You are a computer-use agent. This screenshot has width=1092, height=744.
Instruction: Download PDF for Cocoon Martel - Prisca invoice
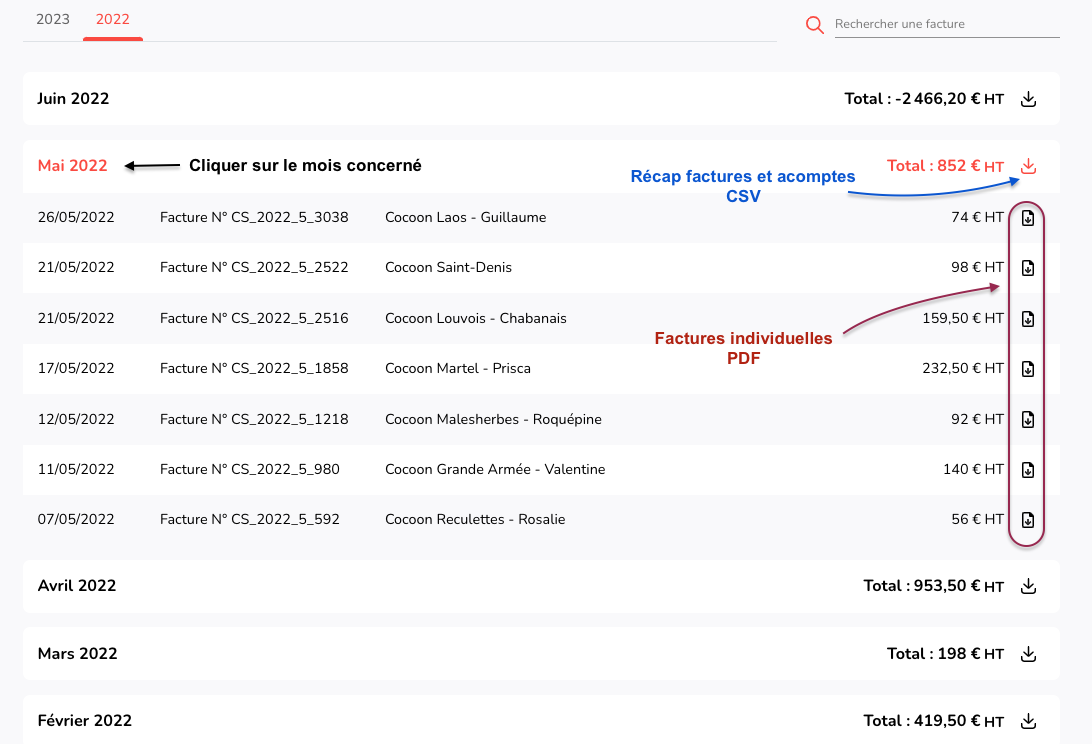[1027, 369]
